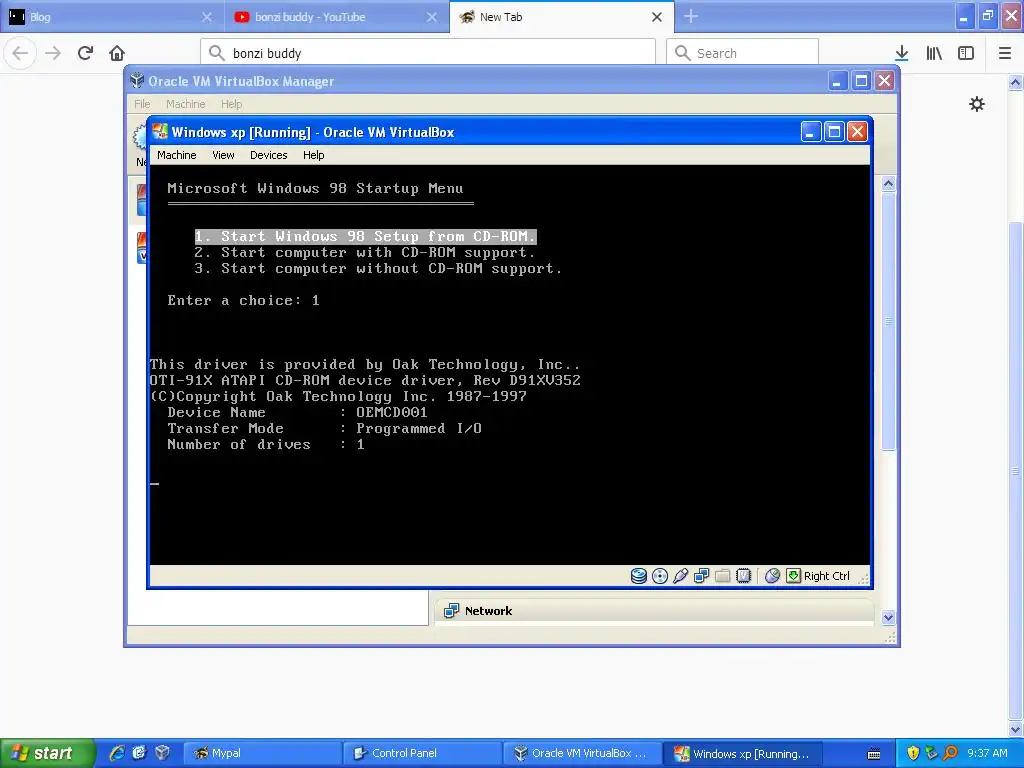Viewport: 1024px width, 768px height.
Task: Open a new browser tab with plus button
Action: (x=691, y=17)
